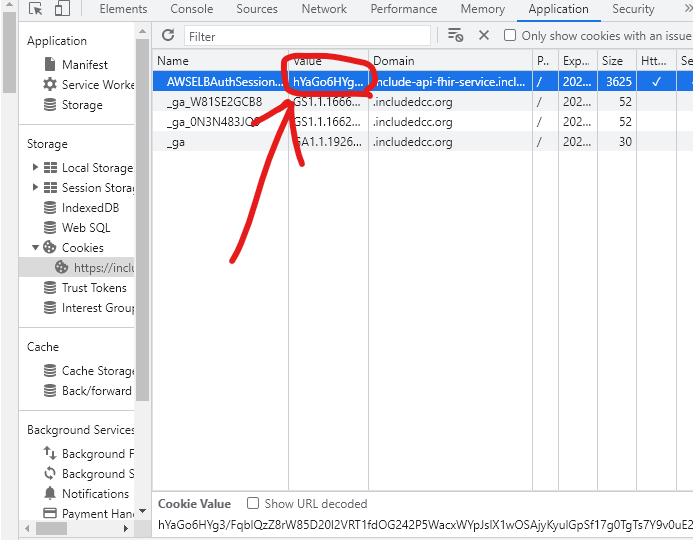This screenshot has width=693, height=540.
Task: Open Cache Storage entry
Action: [x=89, y=371]
